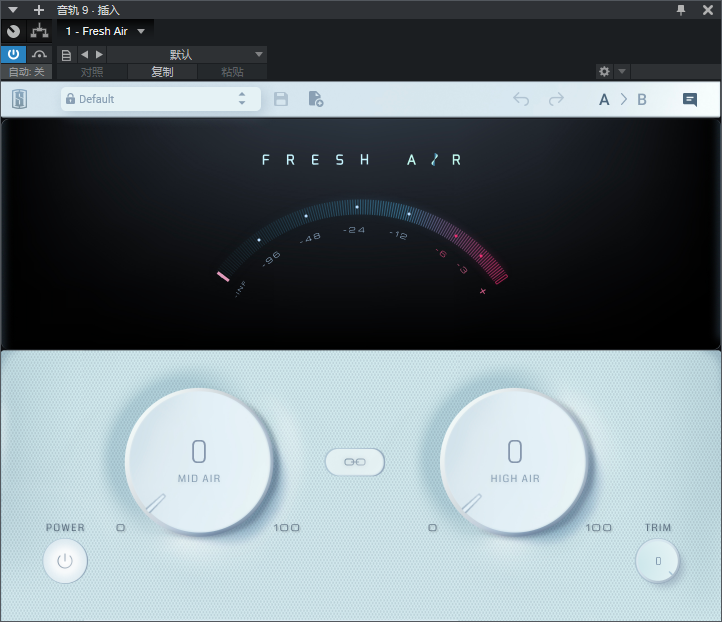The height and width of the screenshot is (622, 722).
Task: Open the routing diagram icon
Action: click(x=40, y=31)
